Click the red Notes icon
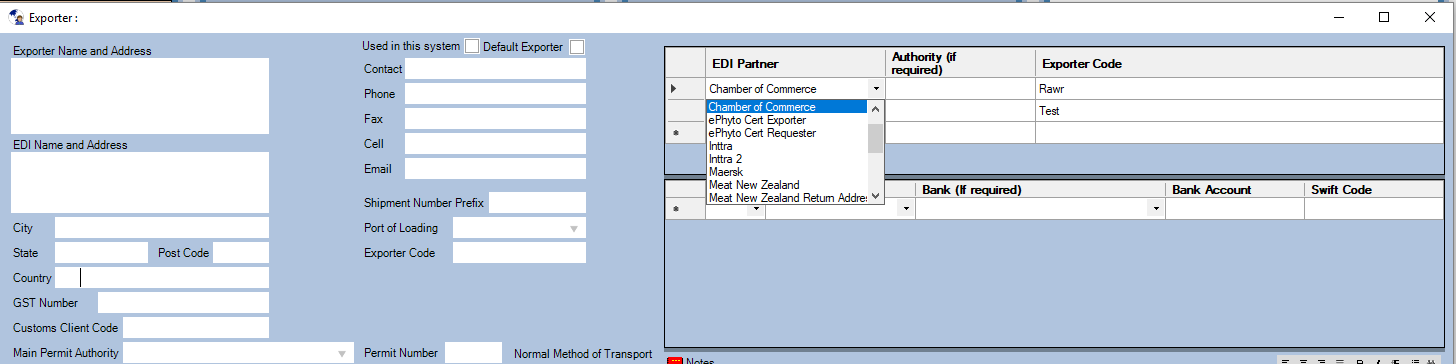 click(x=674, y=360)
